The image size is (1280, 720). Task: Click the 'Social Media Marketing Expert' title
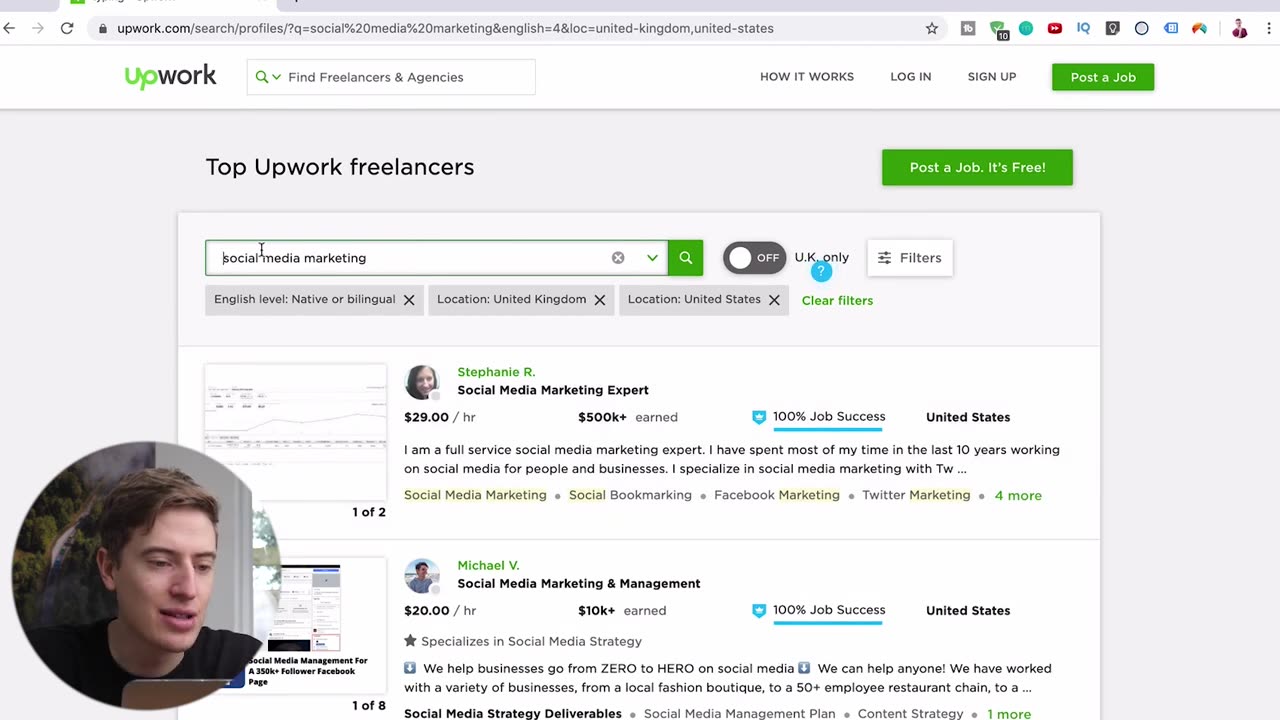553,390
